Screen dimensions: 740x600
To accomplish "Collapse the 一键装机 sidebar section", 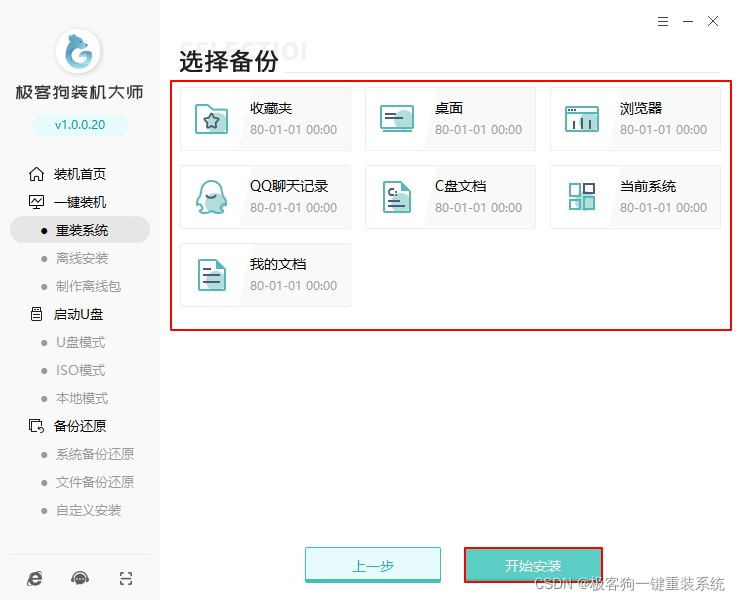I will point(79,202).
